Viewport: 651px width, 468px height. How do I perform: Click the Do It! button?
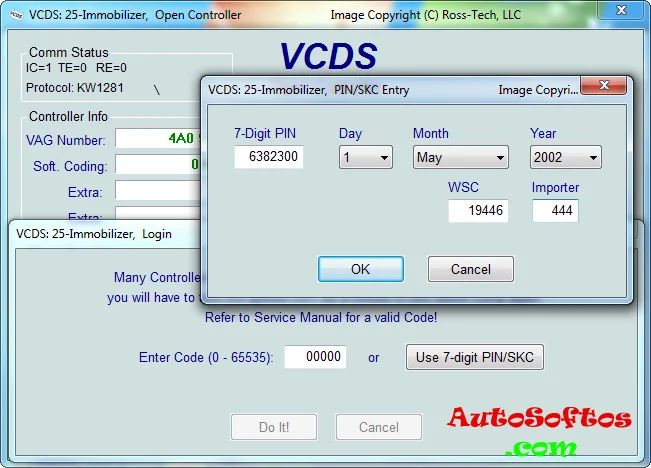pyautogui.click(x=274, y=427)
